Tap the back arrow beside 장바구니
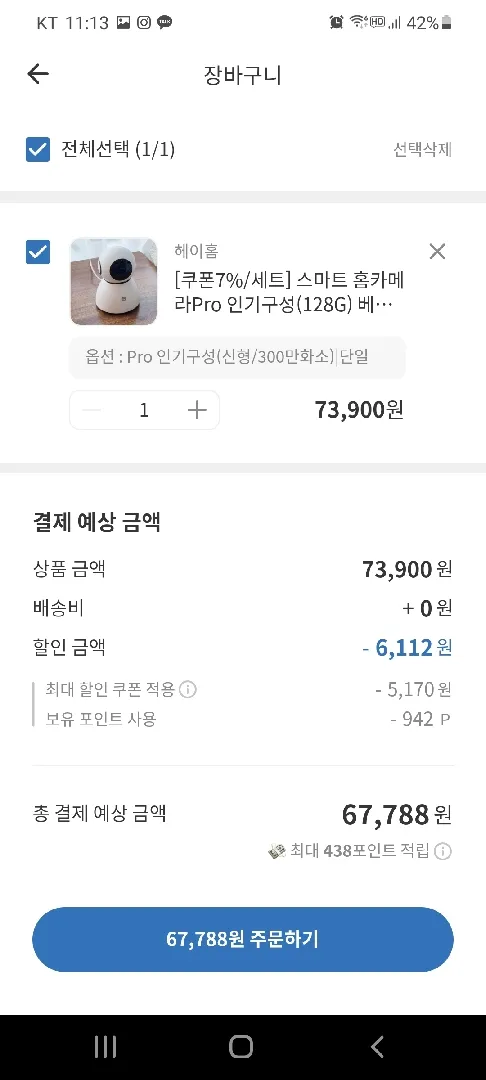 click(38, 74)
